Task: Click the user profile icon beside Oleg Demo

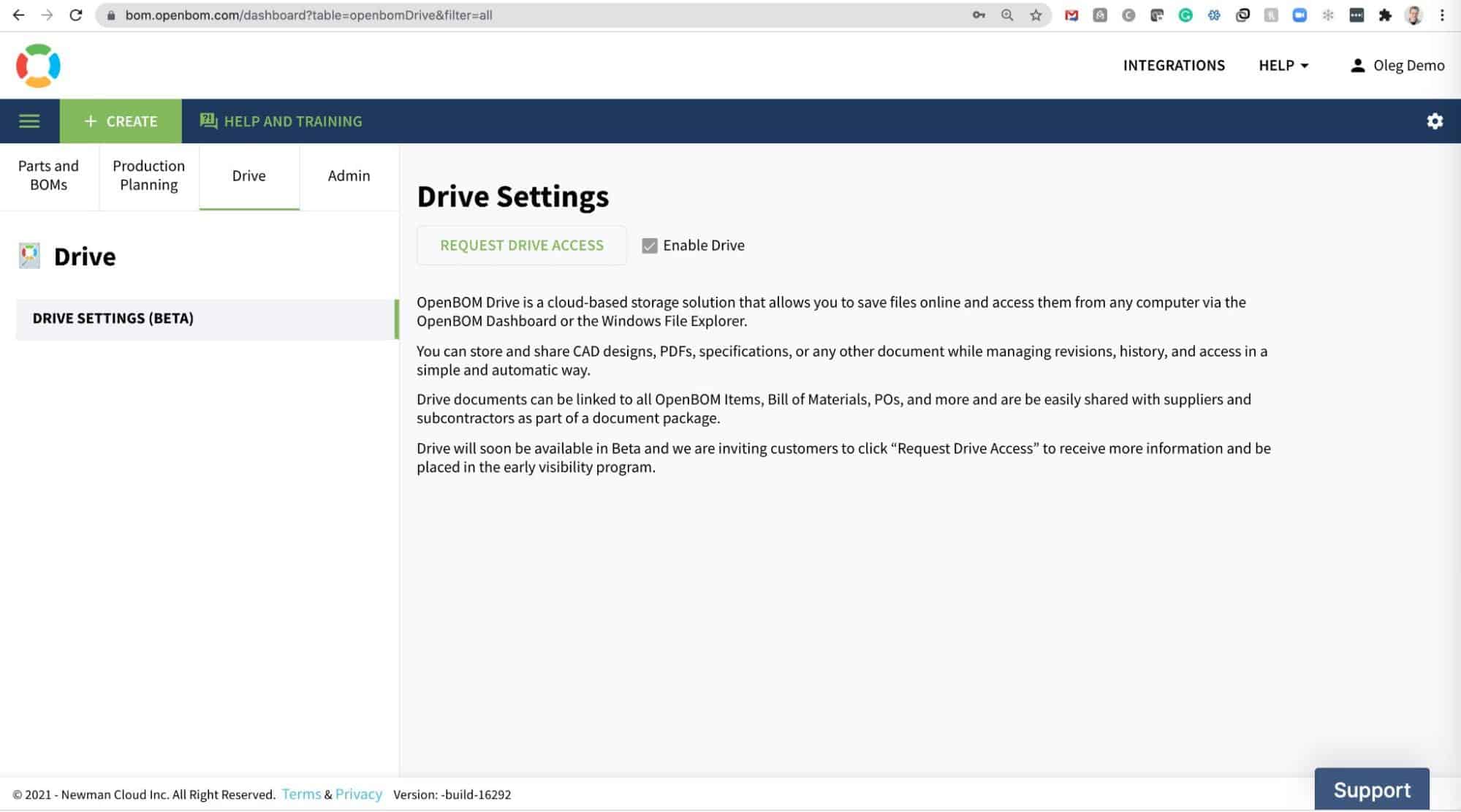Action: click(x=1357, y=65)
